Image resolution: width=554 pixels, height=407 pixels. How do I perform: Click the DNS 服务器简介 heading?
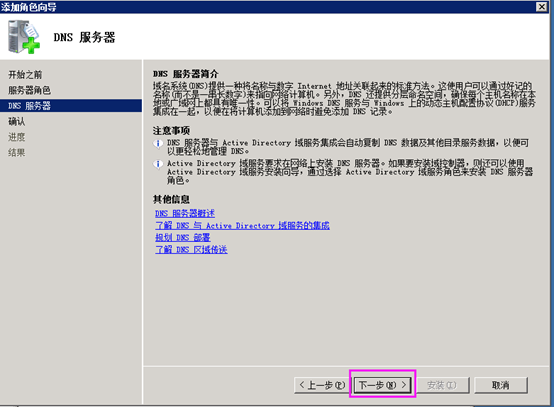(x=186, y=74)
